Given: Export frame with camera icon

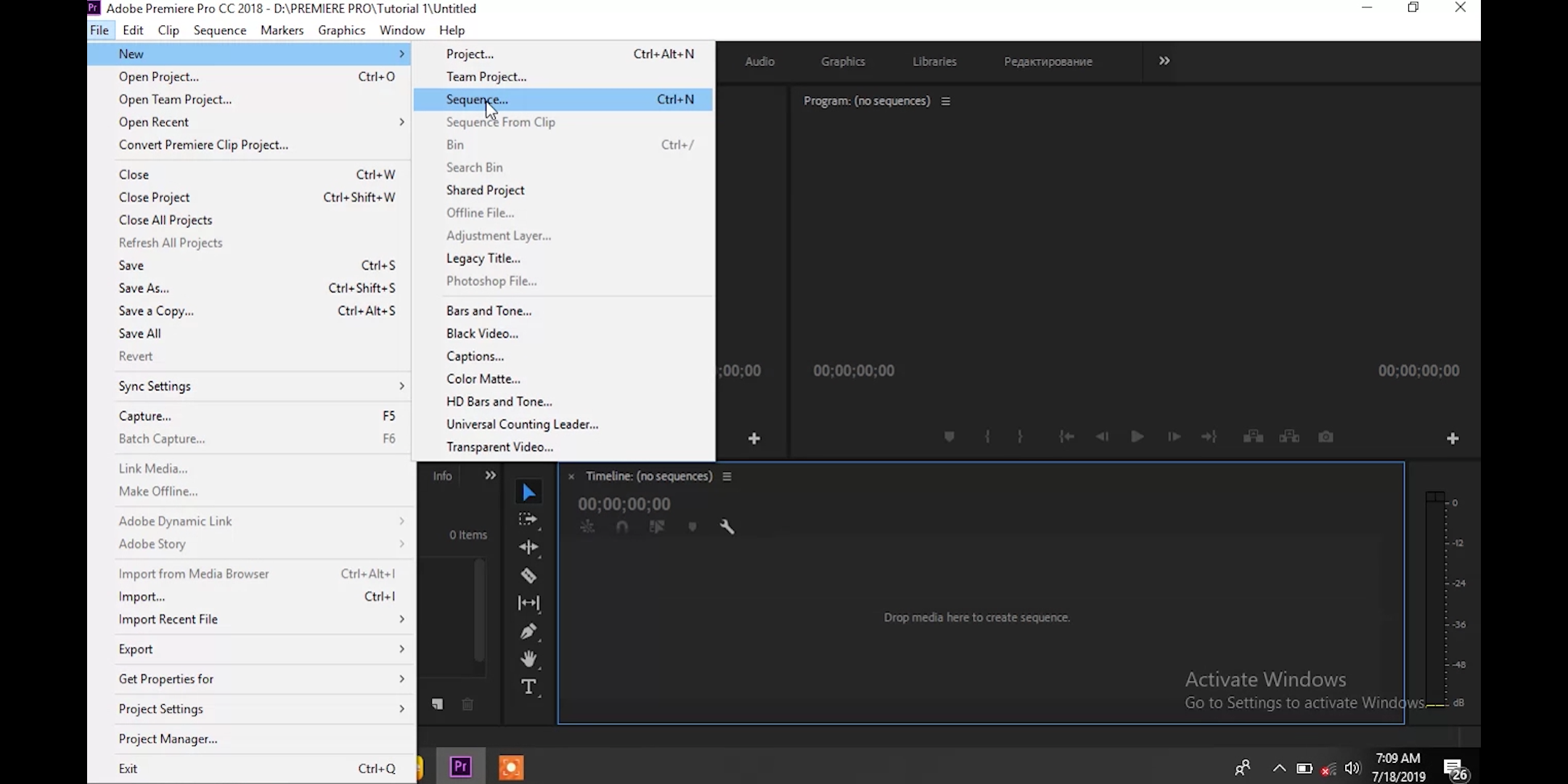Looking at the screenshot, I should tap(1326, 437).
